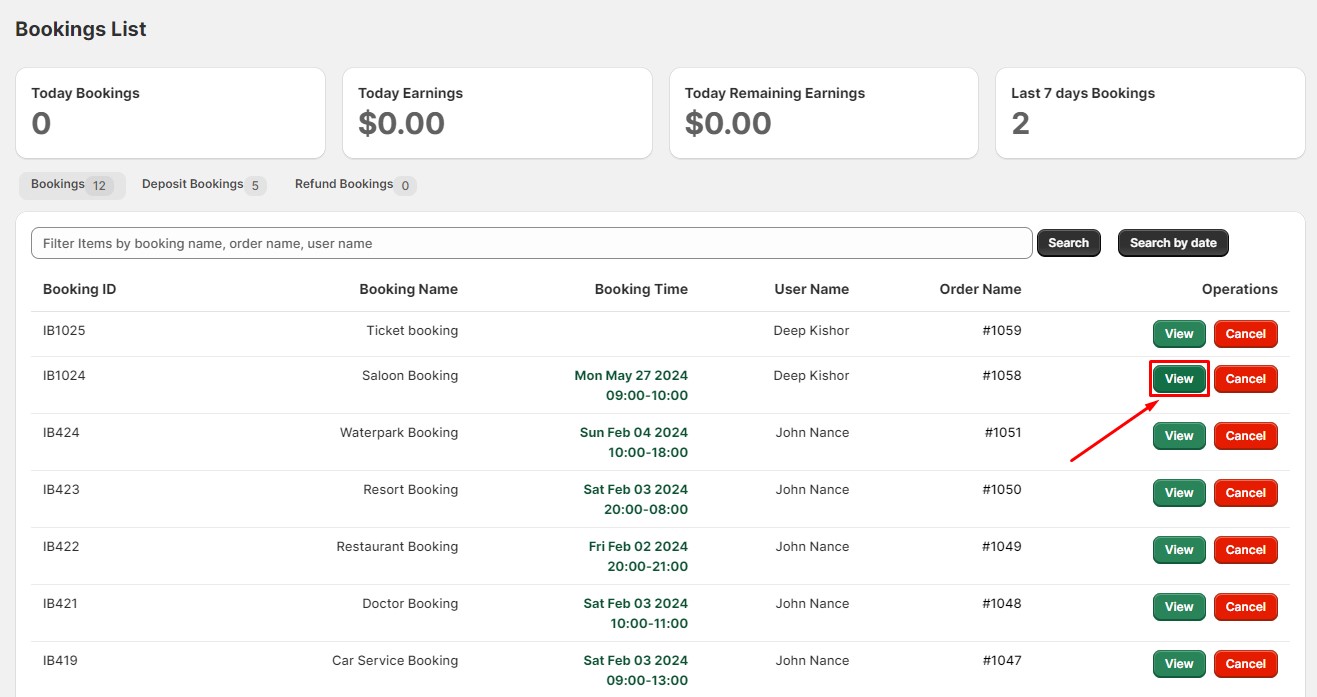Cancel the Saloon Booking IB1024
This screenshot has height=697, width=1317.
coord(1245,379)
